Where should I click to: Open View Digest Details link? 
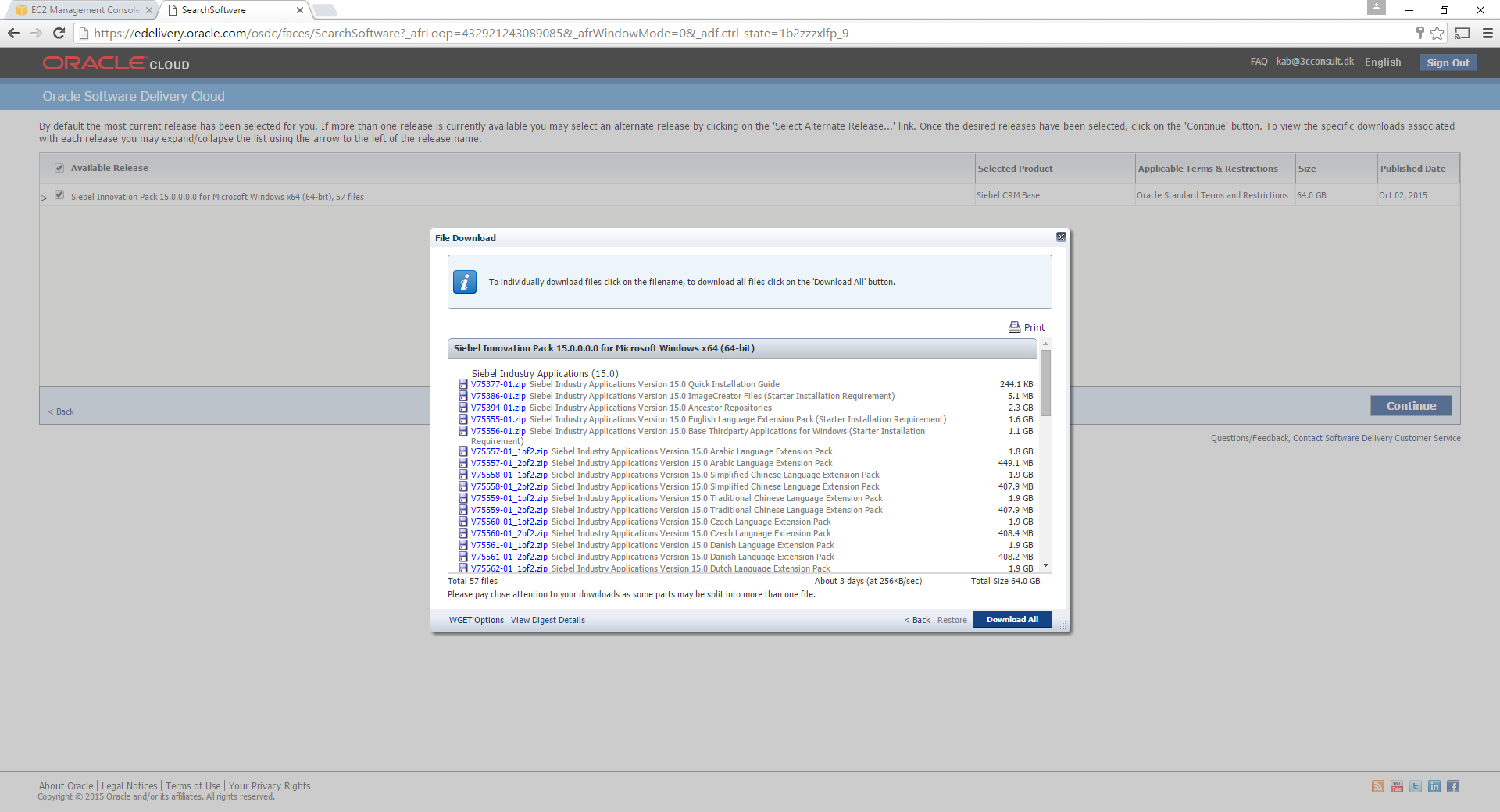point(548,620)
